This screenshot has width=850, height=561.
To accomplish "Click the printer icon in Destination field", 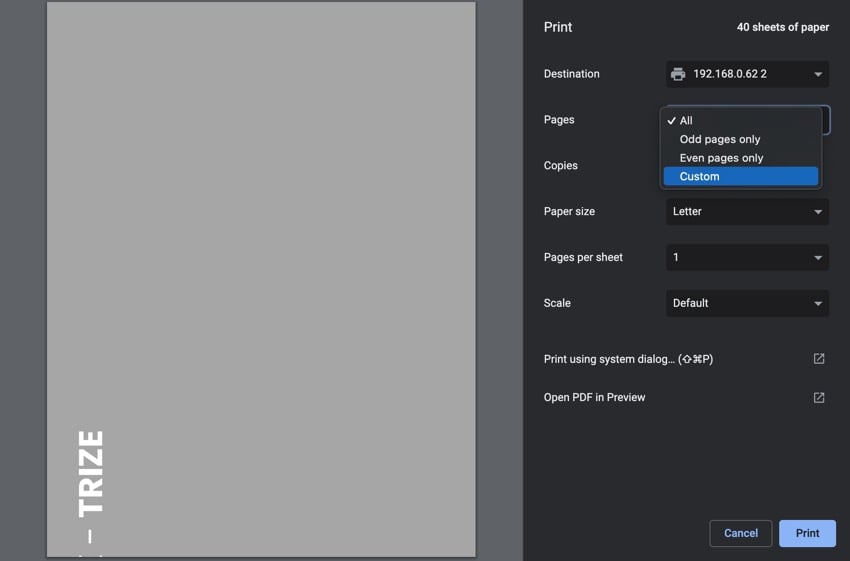I will coord(678,74).
